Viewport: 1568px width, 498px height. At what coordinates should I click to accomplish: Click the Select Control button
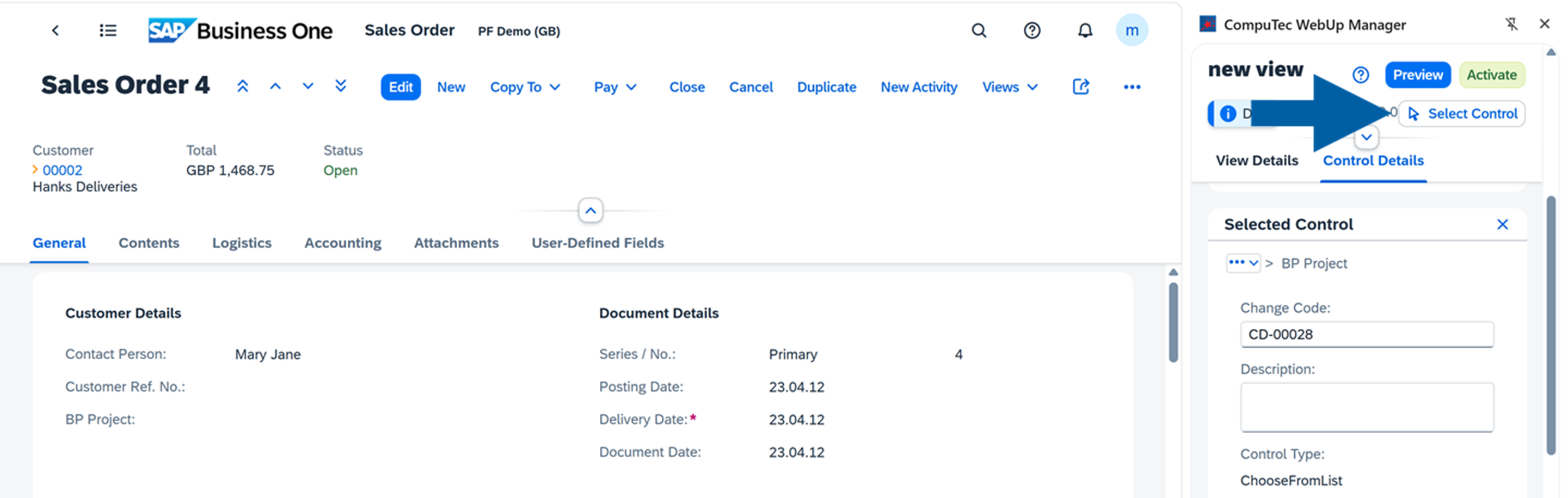[1461, 114]
